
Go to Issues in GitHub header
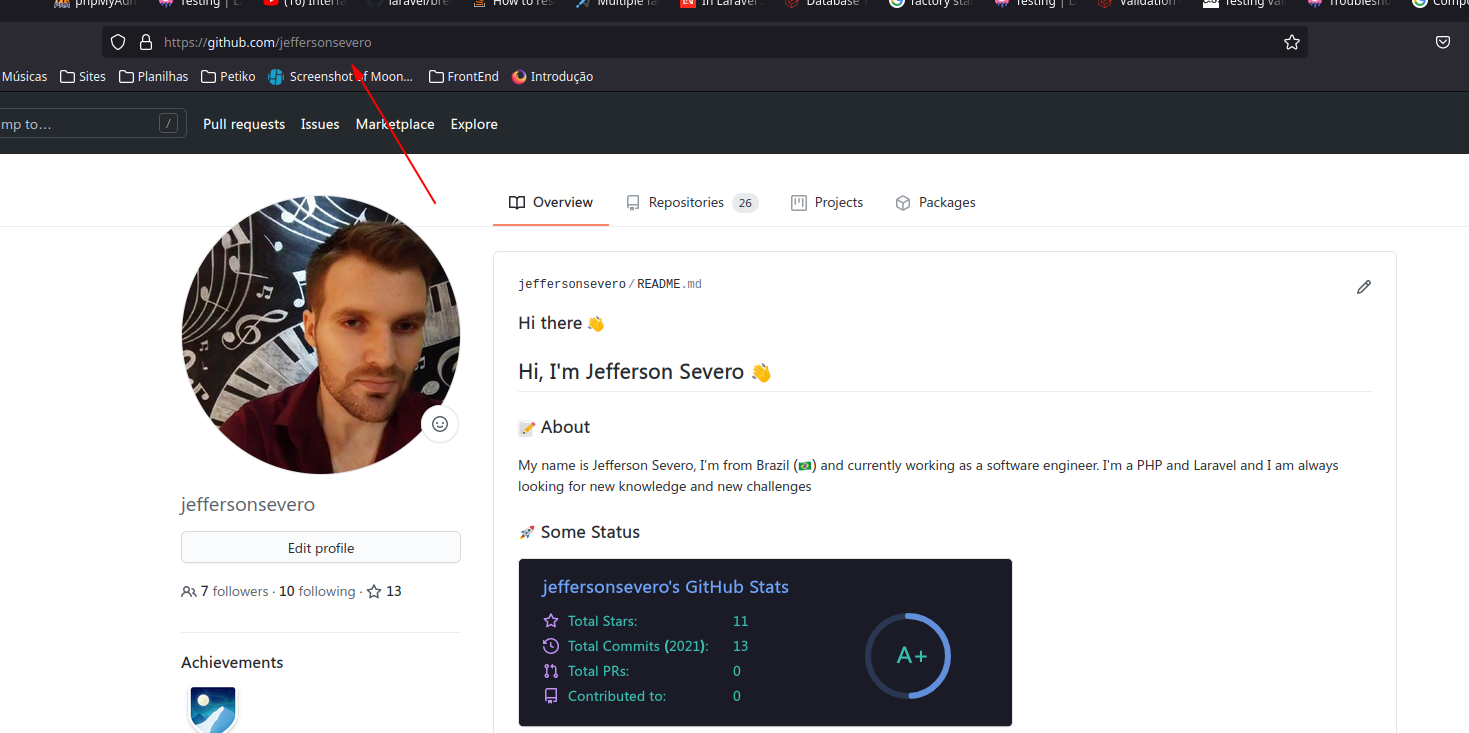[x=320, y=124]
